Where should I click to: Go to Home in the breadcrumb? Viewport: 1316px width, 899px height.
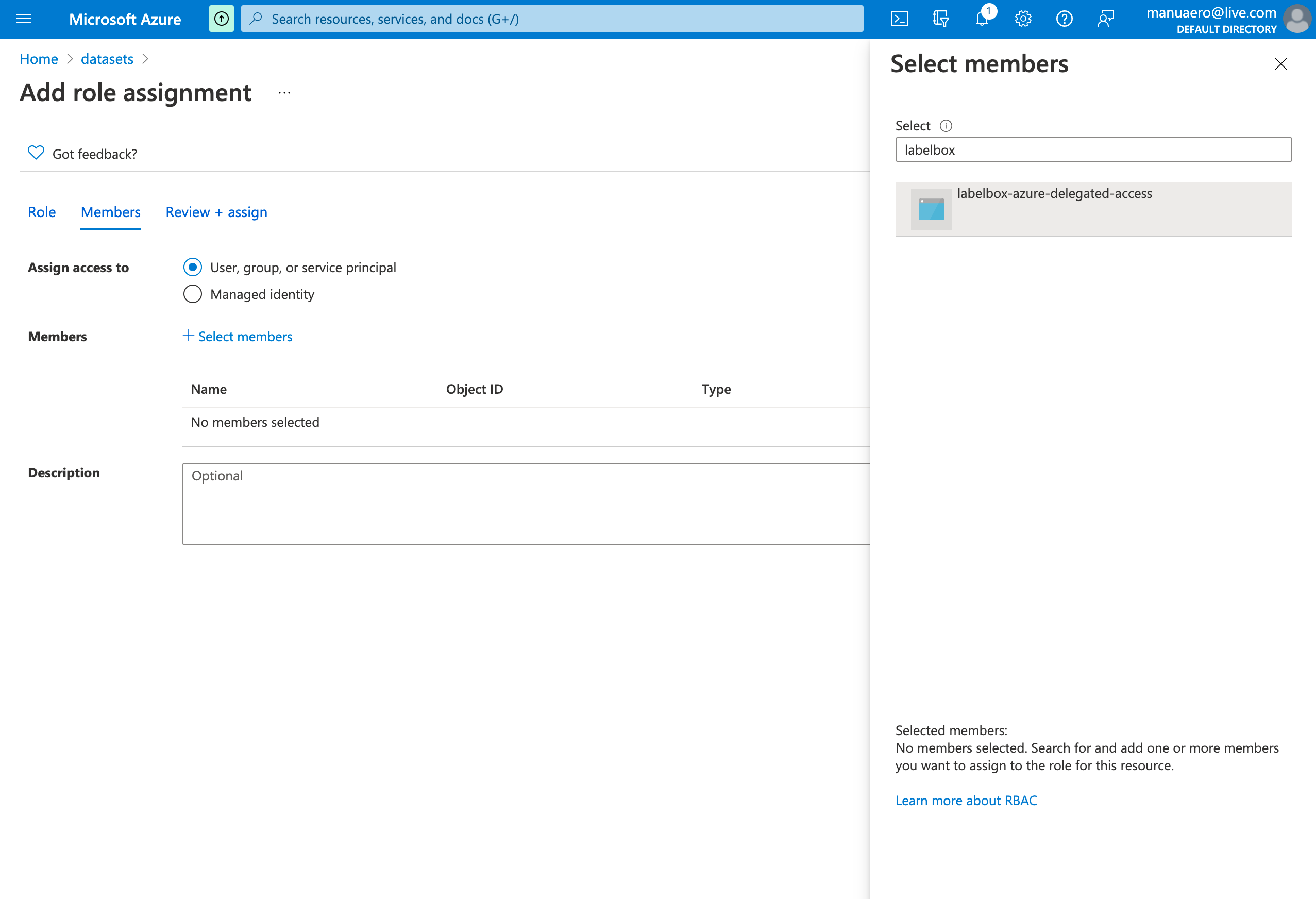click(x=39, y=59)
